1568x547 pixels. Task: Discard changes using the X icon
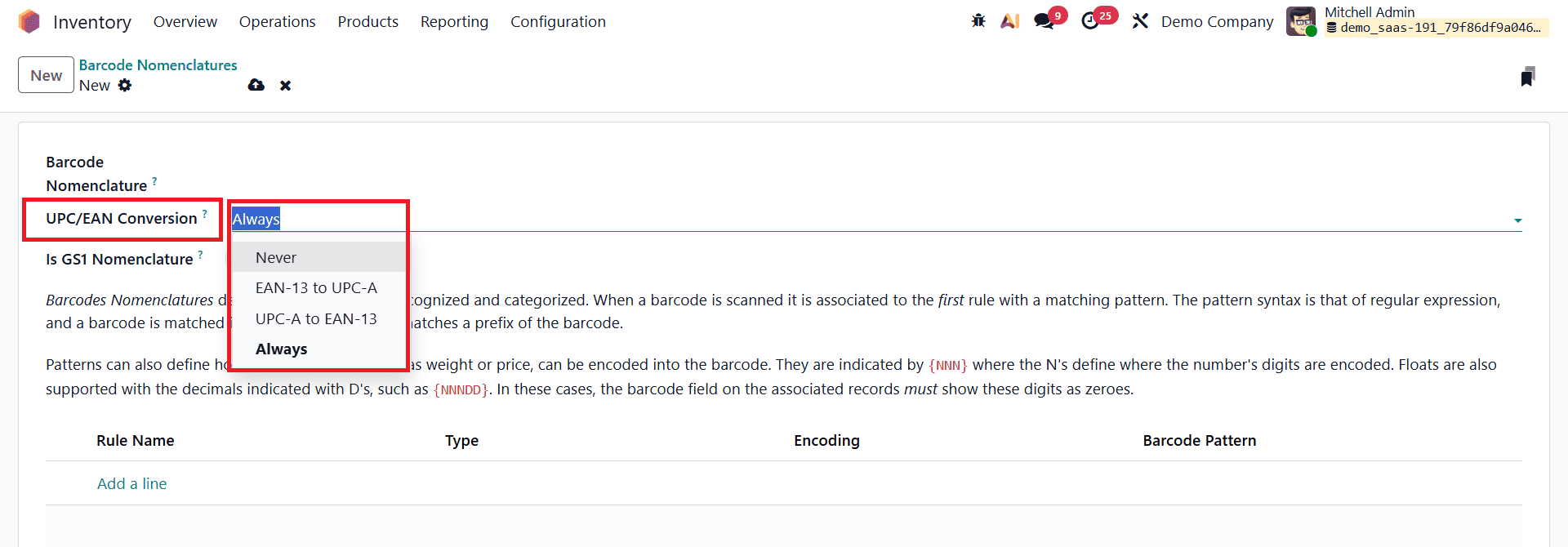coord(285,85)
